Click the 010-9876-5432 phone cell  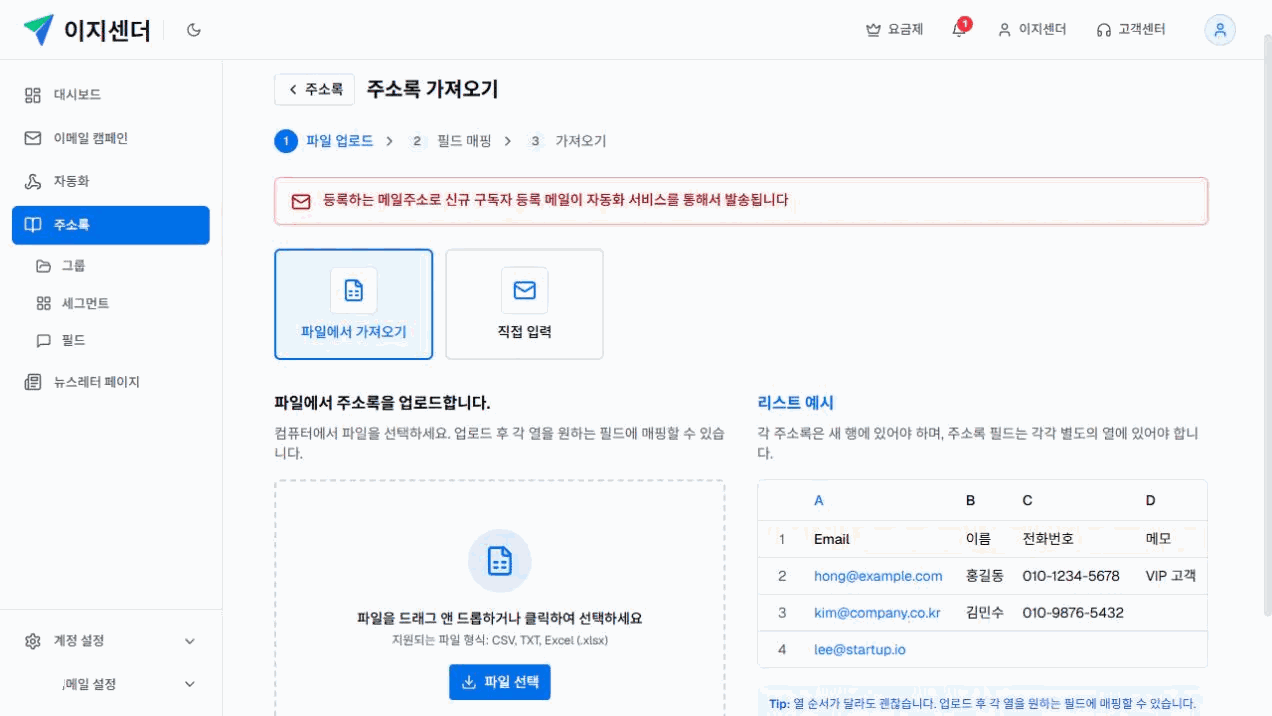1073,613
